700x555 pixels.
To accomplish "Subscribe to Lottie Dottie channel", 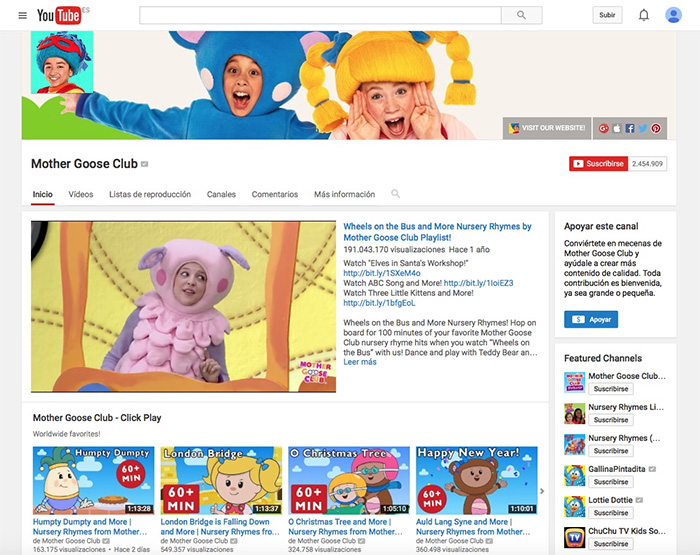I will (611, 513).
